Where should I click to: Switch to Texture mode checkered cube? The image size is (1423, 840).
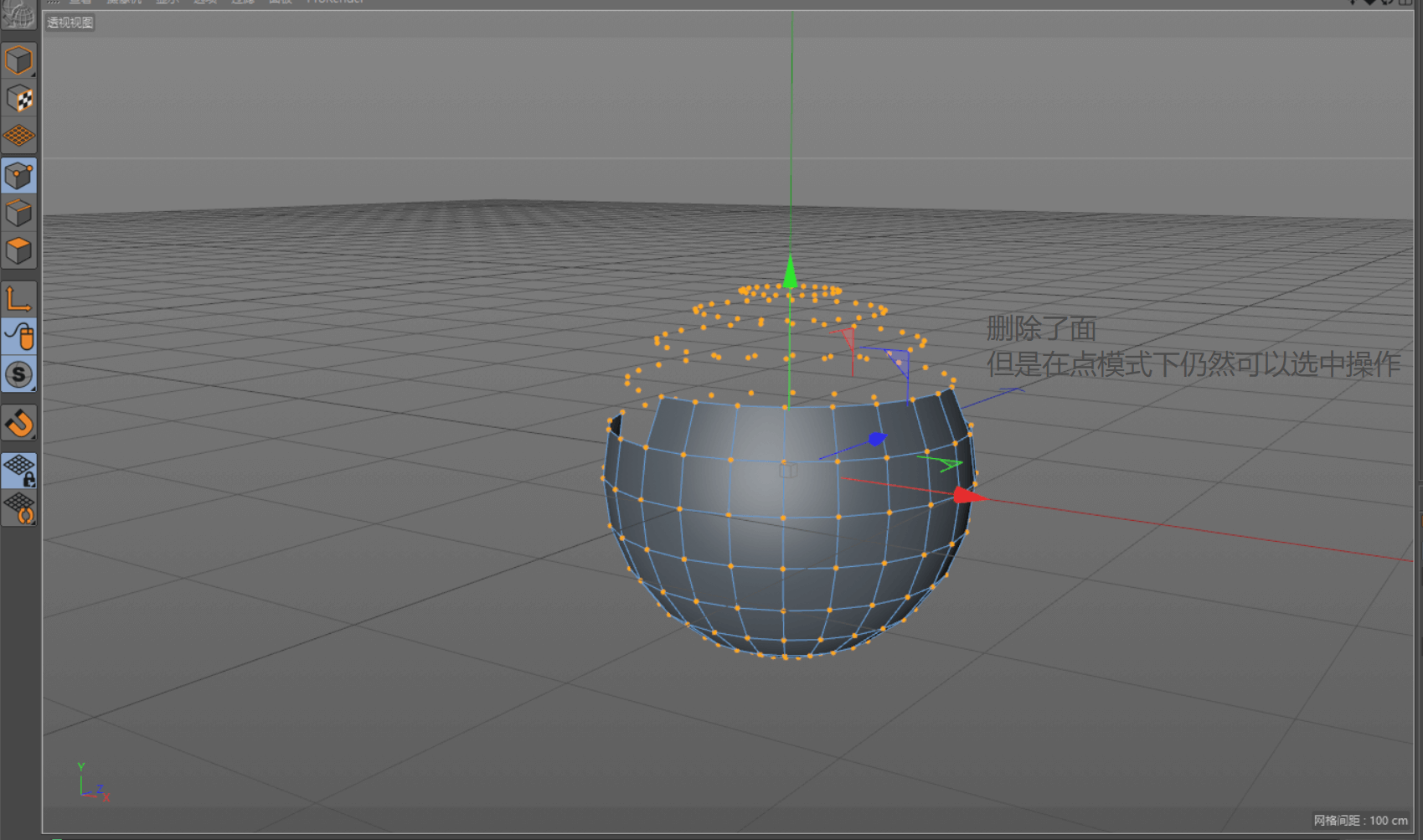pyautogui.click(x=18, y=99)
